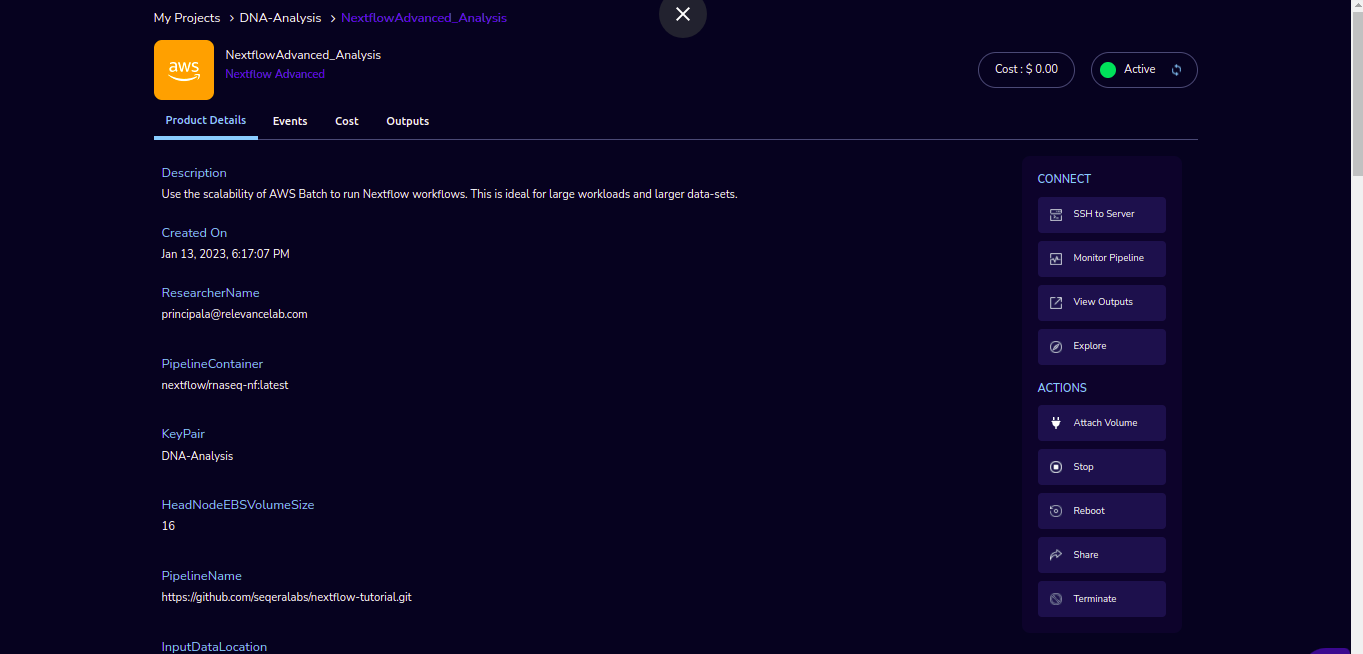Go to My Projects breadcrumb
1363x654 pixels.
click(x=187, y=18)
